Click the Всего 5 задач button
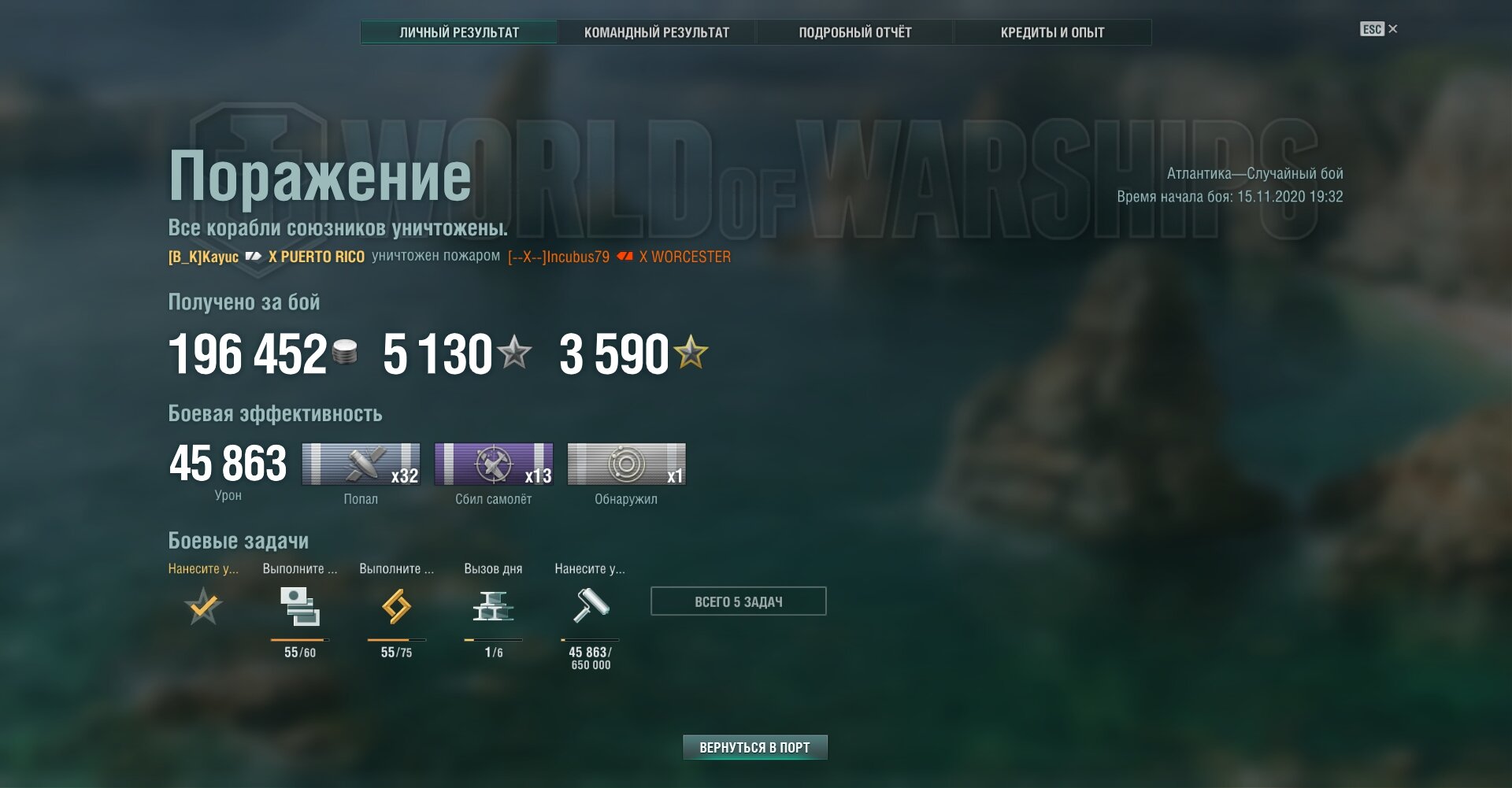This screenshot has height=788, width=1512. [x=739, y=601]
